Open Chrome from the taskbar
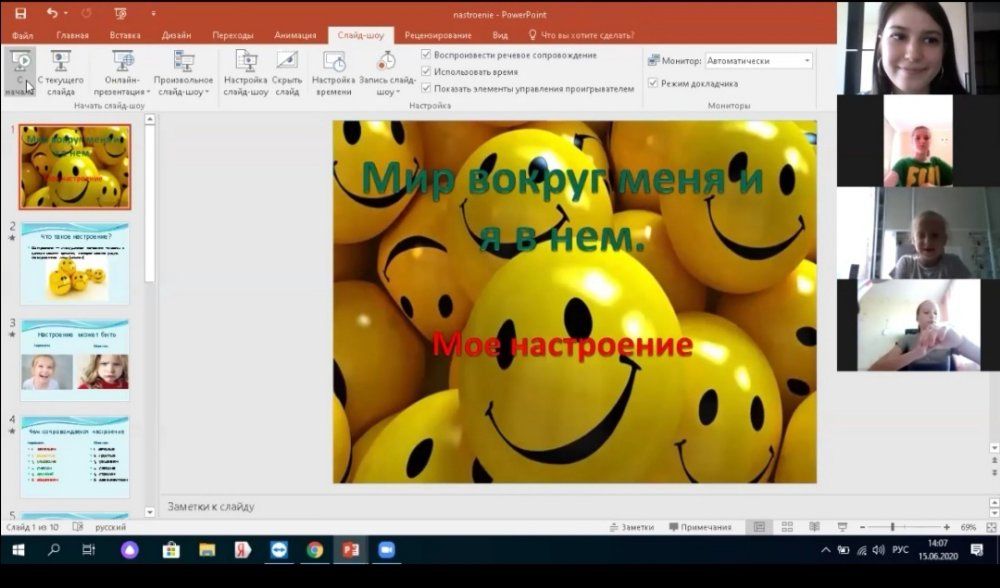This screenshot has height=588, width=1000. click(314, 550)
